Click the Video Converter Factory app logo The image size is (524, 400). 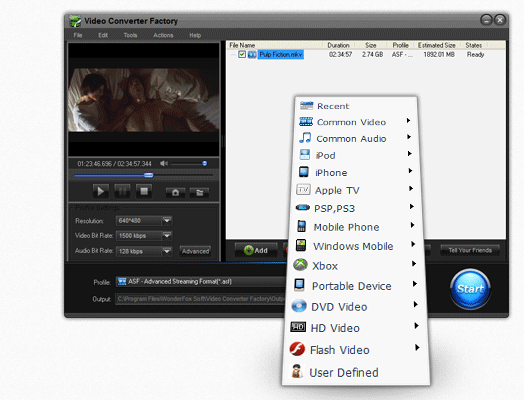point(75,21)
